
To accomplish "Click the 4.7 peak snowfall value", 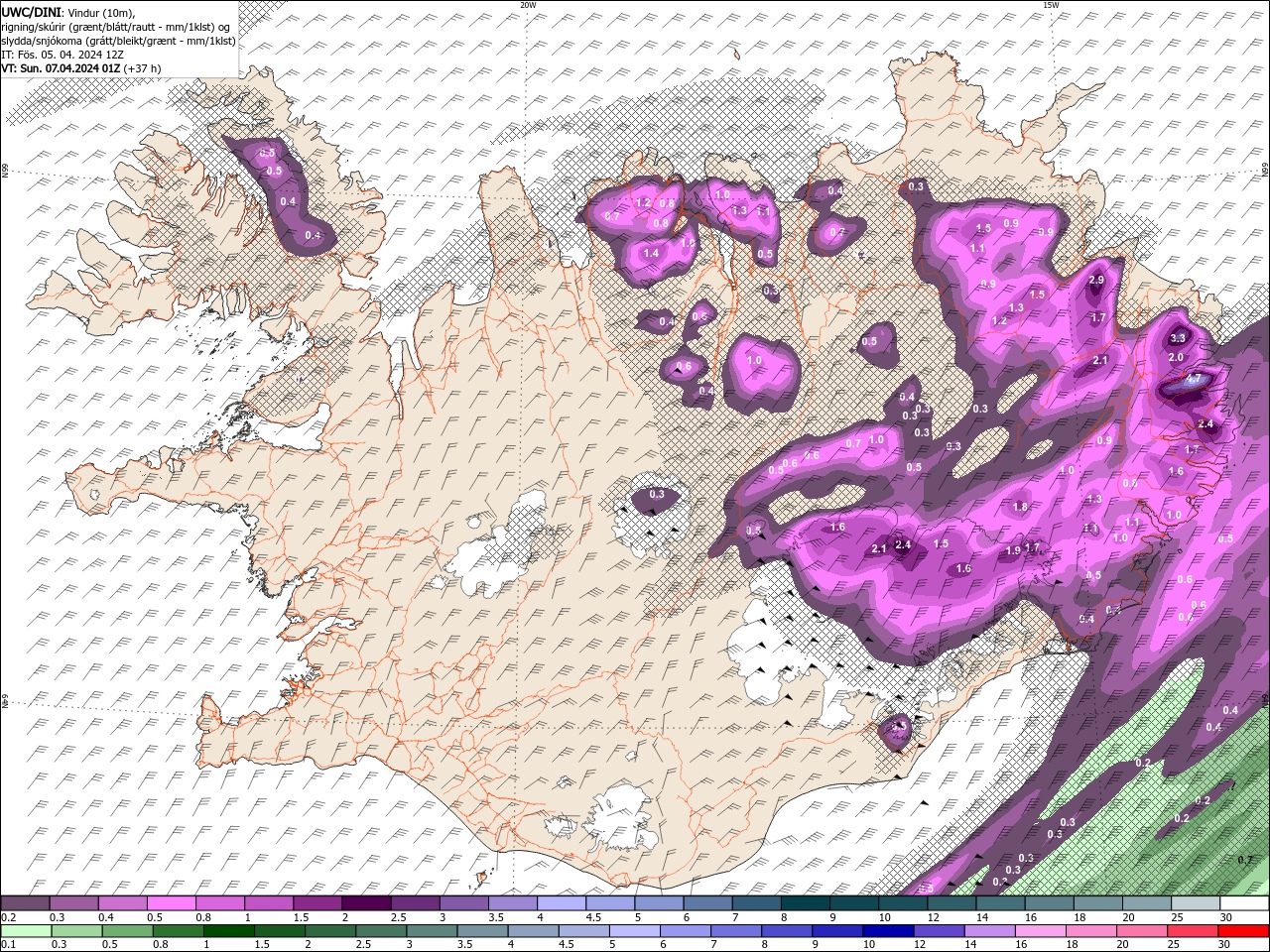I will 1194,379.
